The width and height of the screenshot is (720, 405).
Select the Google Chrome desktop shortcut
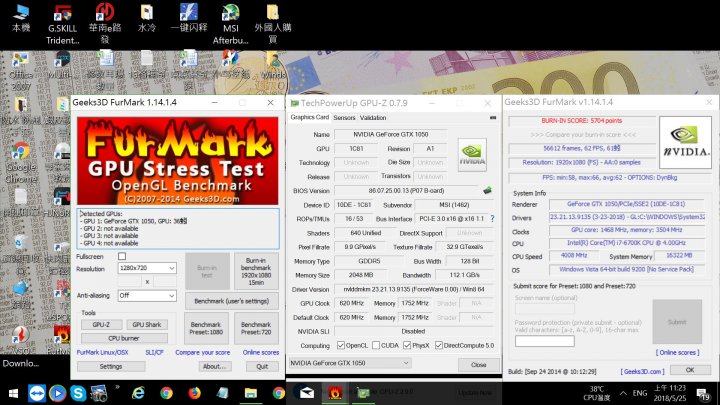[x=21, y=163]
